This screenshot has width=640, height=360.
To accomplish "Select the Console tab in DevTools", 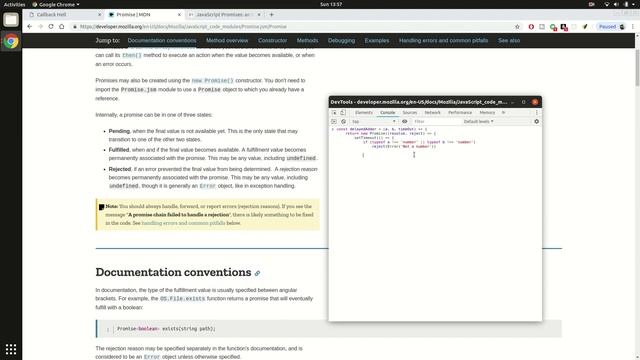I will 387,113.
